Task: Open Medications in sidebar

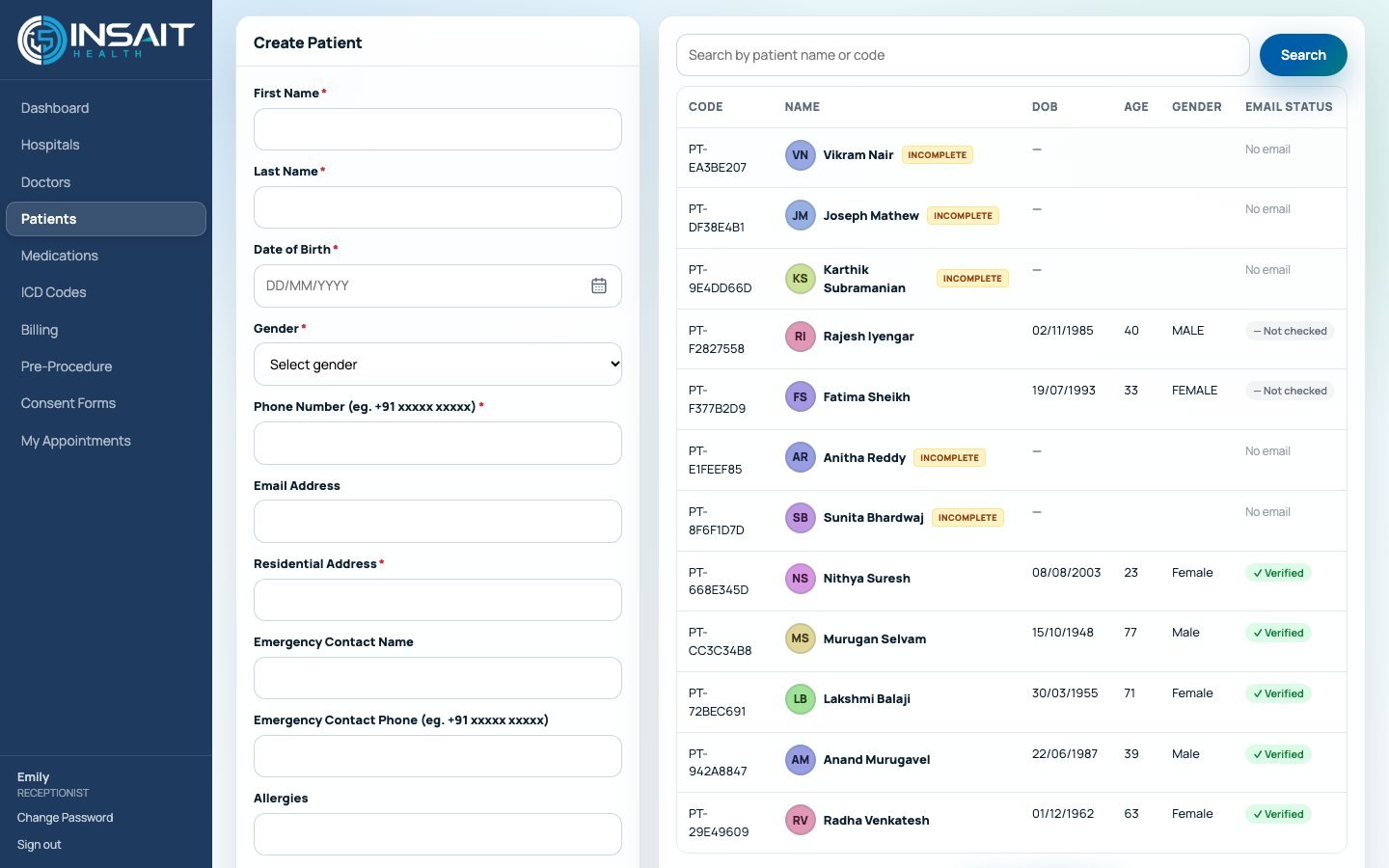Action: 106,256
